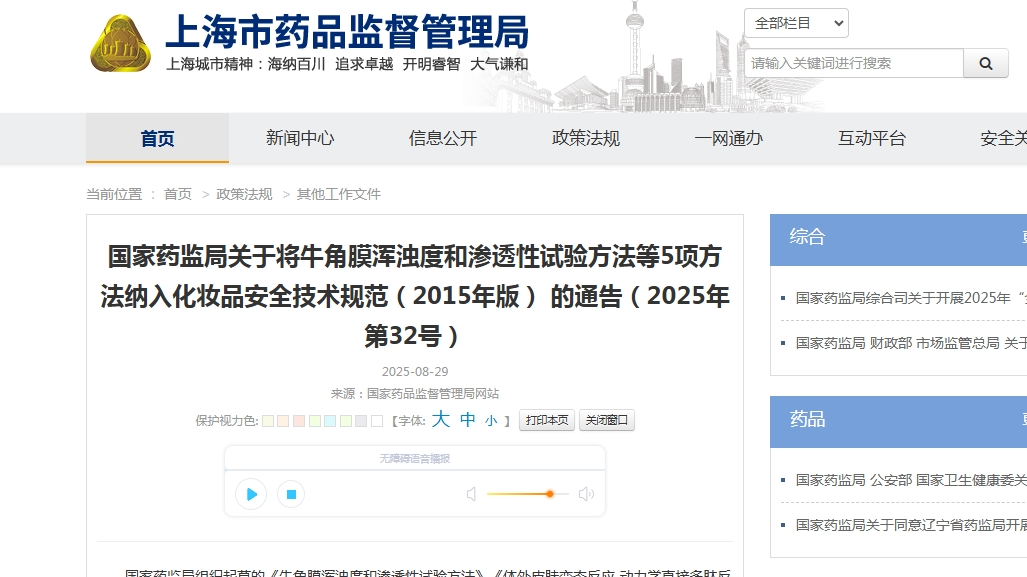Click the loud volume speaker icon
This screenshot has width=1027, height=577.
(x=586, y=494)
